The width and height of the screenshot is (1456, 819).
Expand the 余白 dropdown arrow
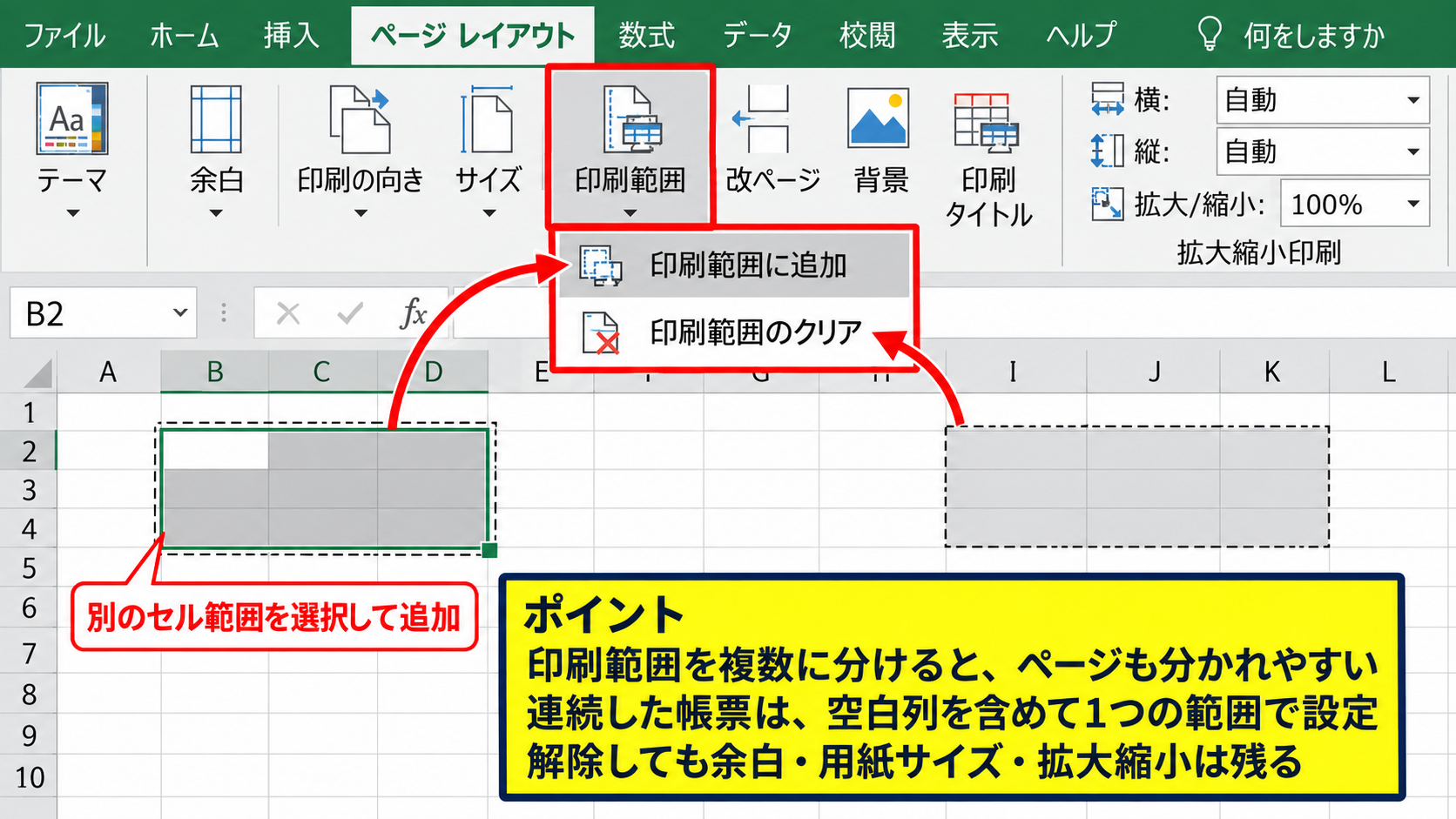(x=216, y=213)
